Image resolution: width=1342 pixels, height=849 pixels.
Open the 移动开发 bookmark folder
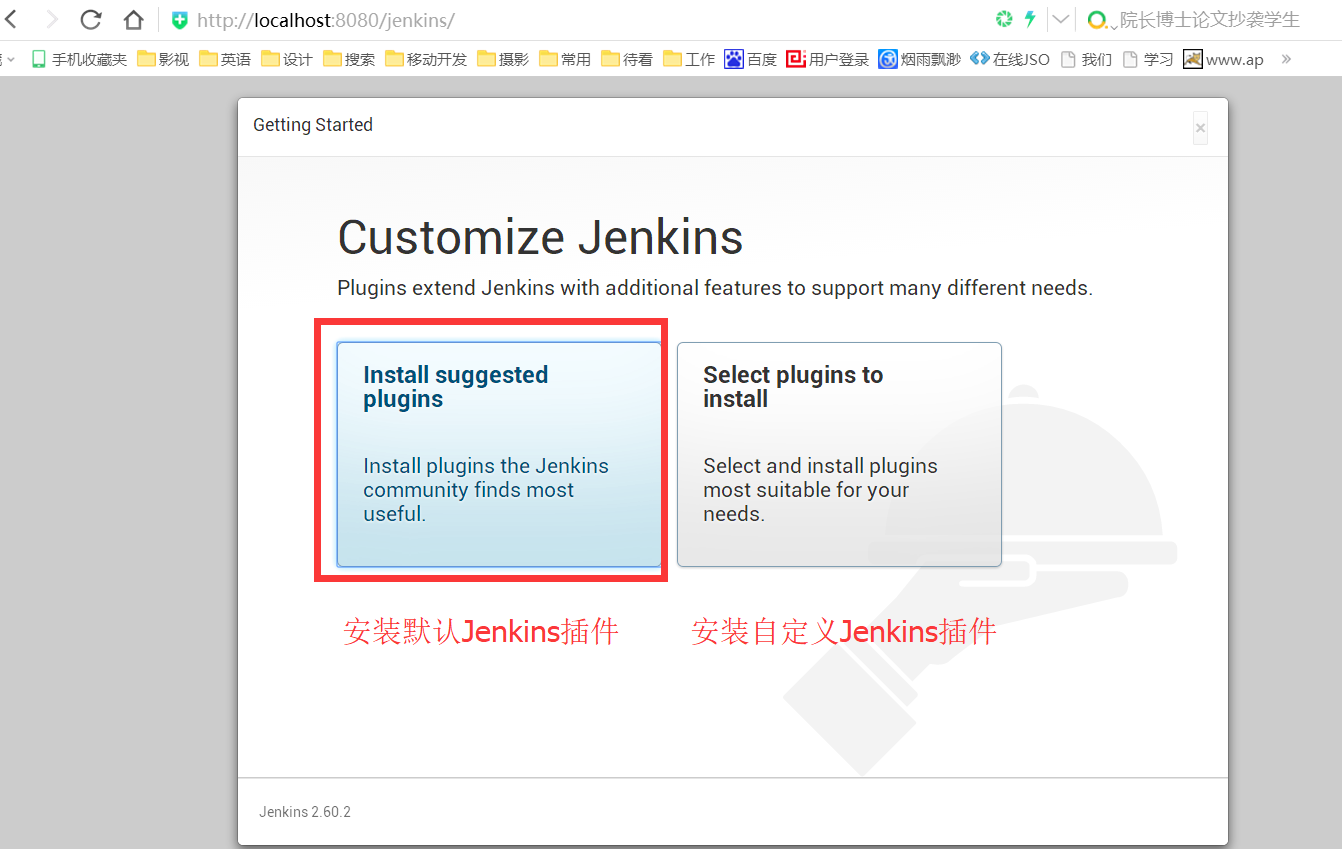426,59
